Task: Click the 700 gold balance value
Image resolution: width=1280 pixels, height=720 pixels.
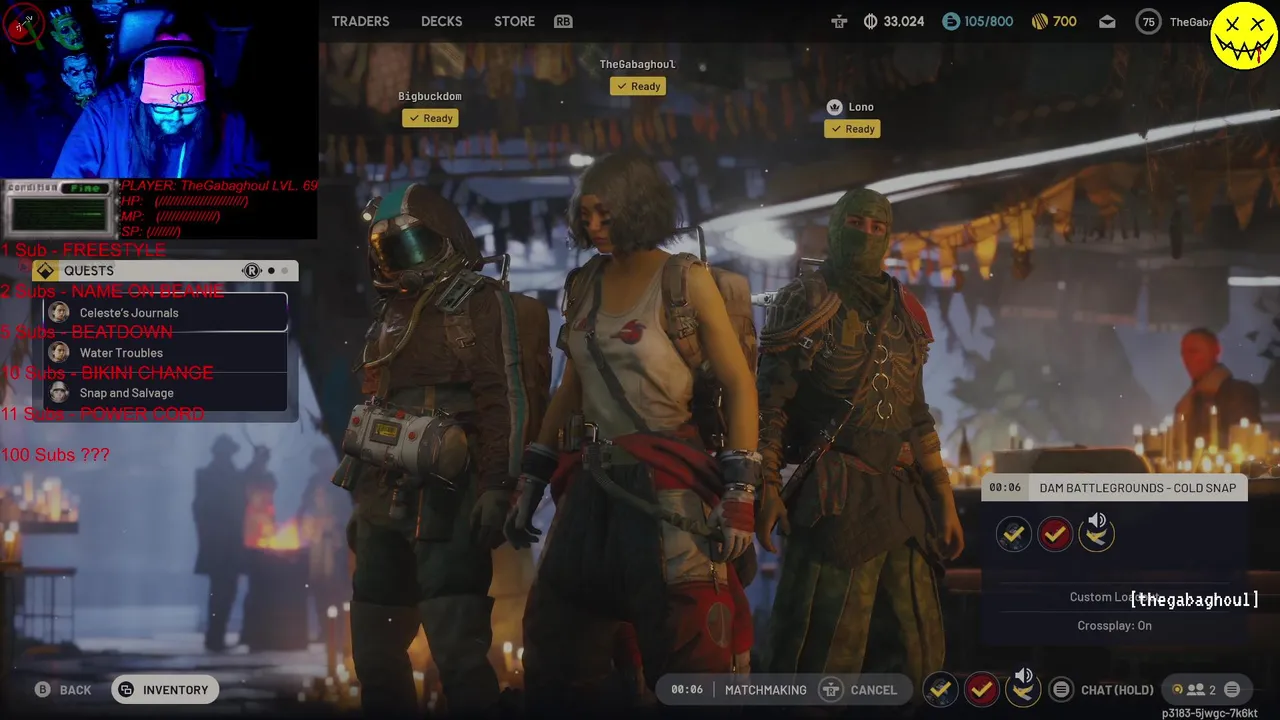Action: (x=1065, y=21)
